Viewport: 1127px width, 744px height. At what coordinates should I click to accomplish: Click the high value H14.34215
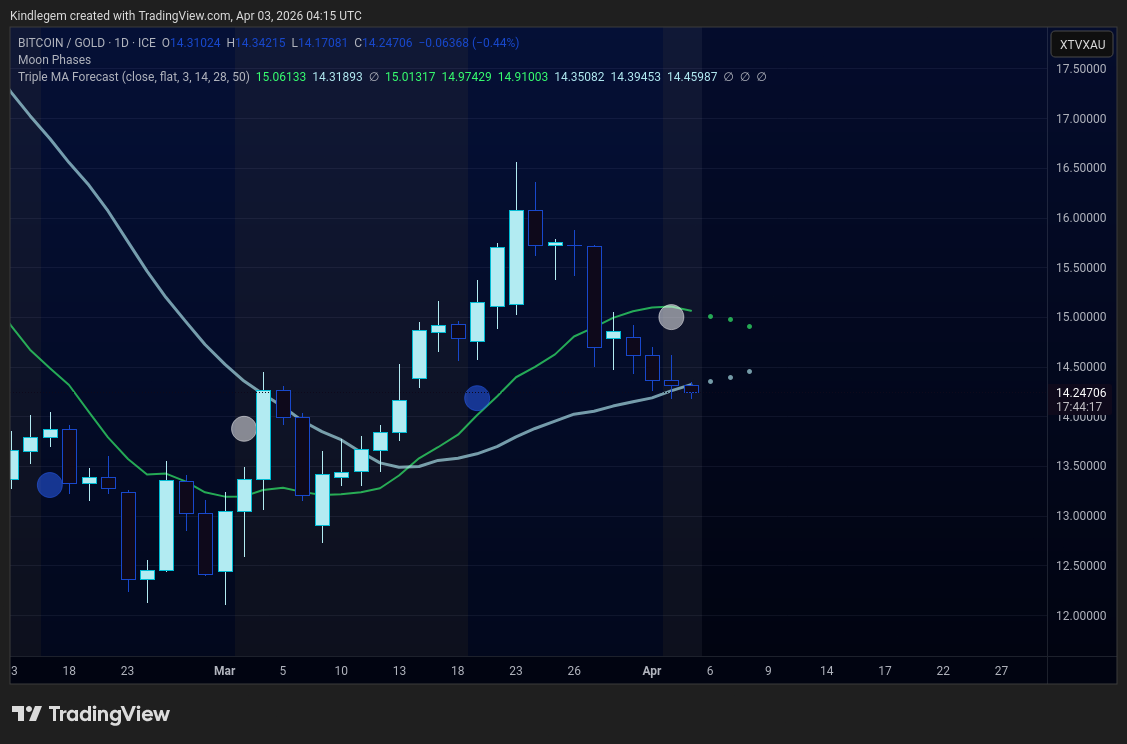(256, 43)
